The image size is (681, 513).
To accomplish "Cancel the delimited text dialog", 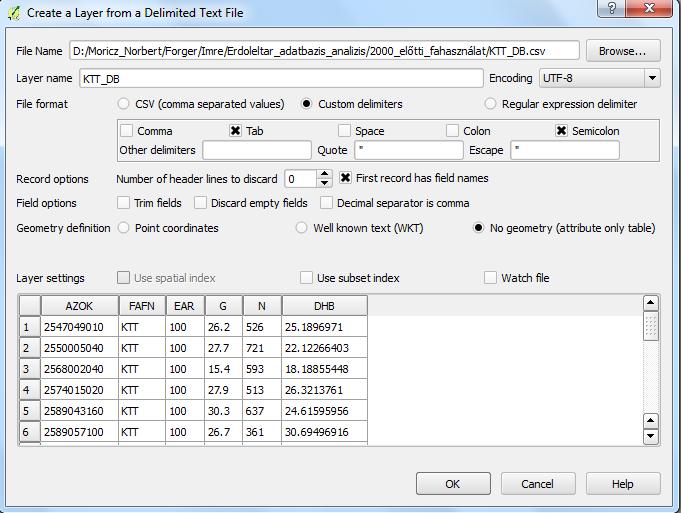I will (x=538, y=483).
